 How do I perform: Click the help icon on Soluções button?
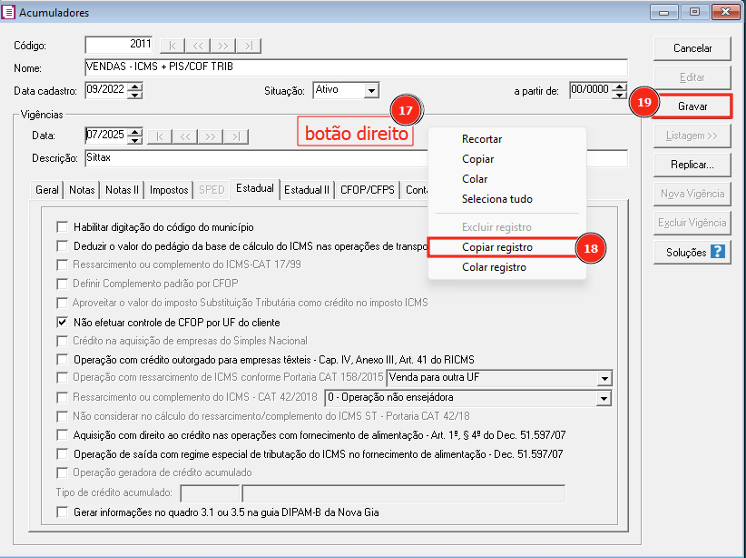[717, 252]
